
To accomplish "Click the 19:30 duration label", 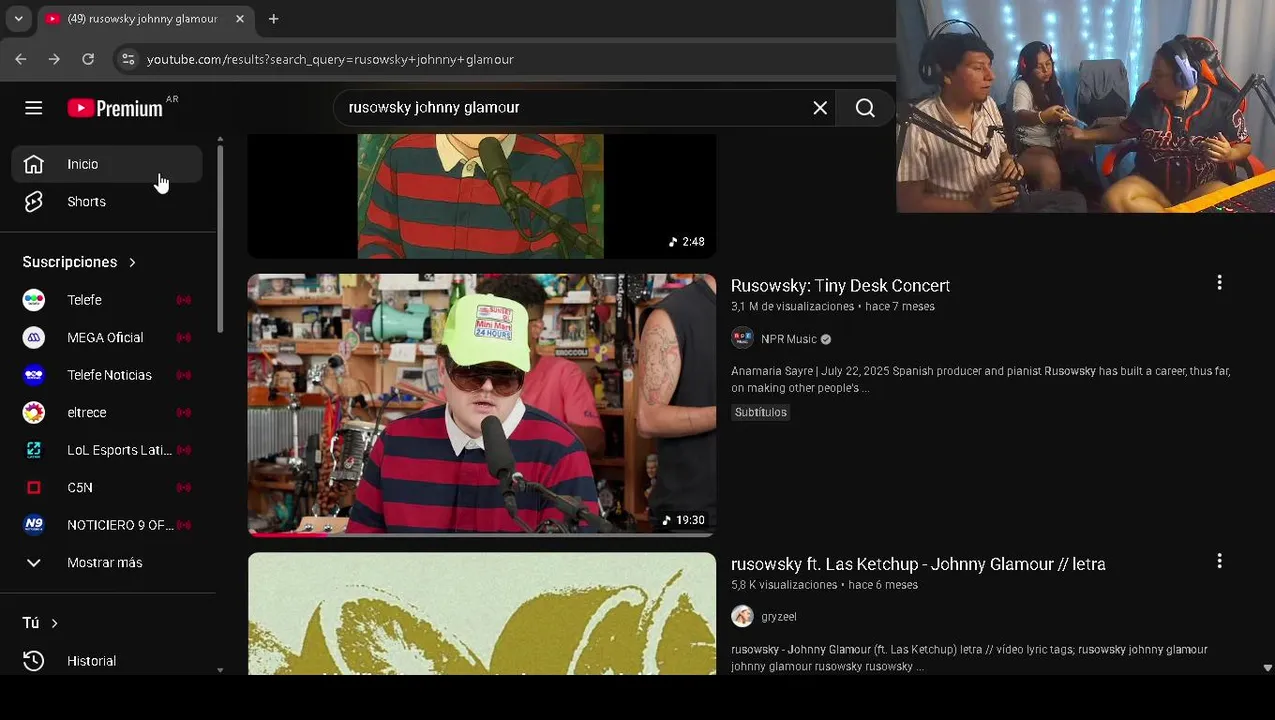I will (684, 520).
